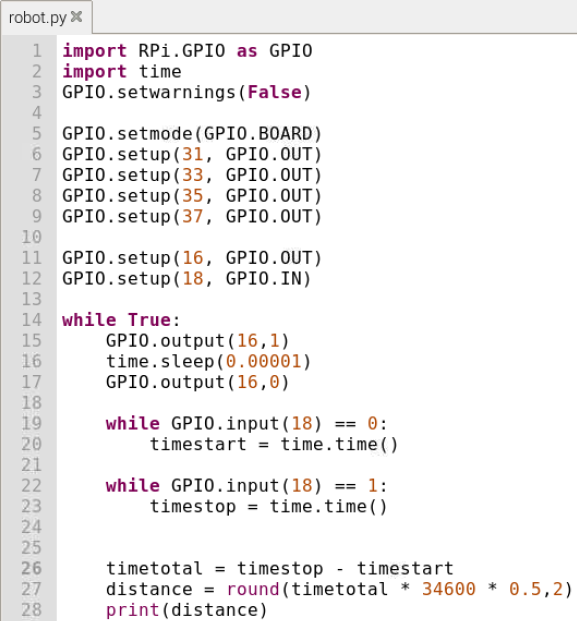The image size is (577, 621).
Task: Place cursor on GPIO.setwarnings(False) line
Action: tap(187, 93)
